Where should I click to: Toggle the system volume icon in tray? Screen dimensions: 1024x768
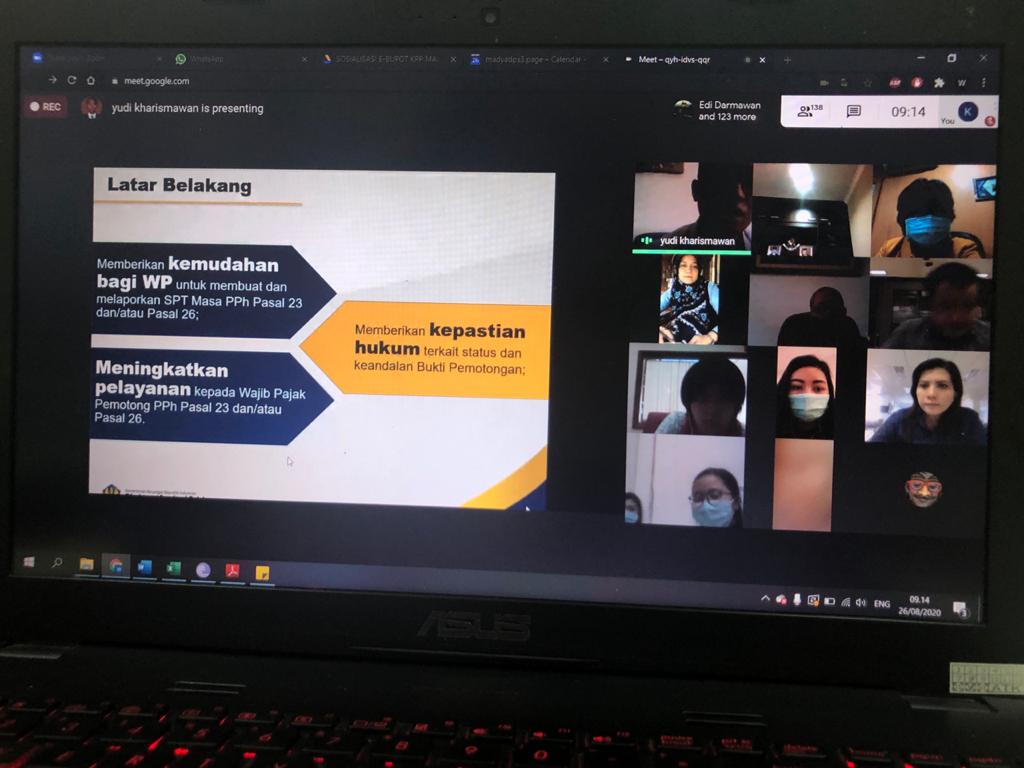860,602
